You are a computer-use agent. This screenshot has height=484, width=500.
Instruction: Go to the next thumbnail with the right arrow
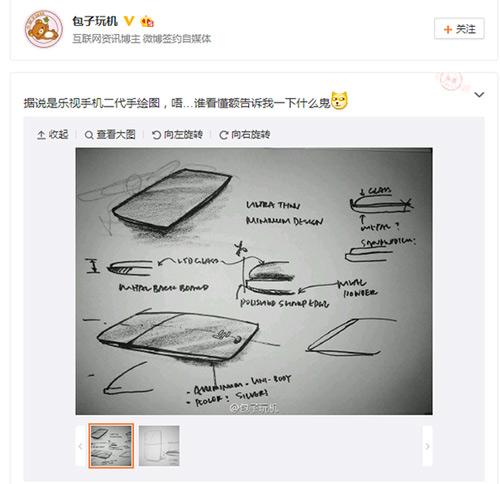(x=428, y=446)
